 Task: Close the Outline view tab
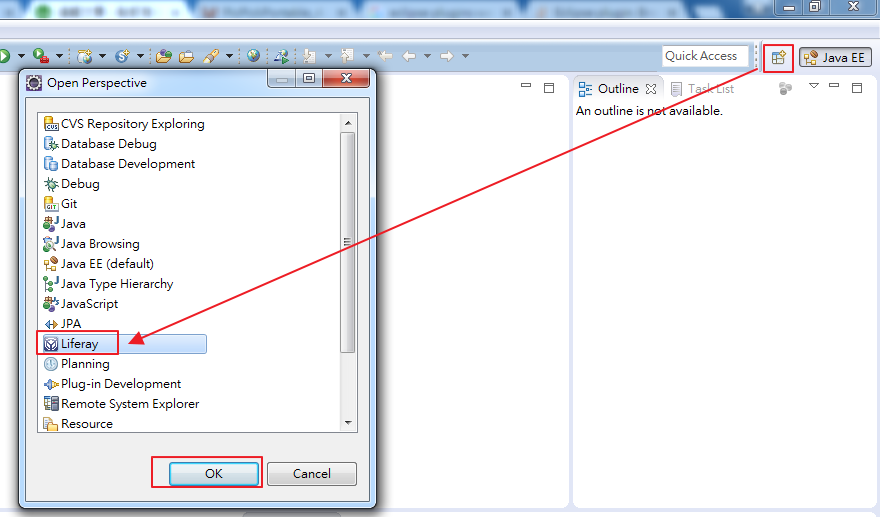pyautogui.click(x=651, y=89)
